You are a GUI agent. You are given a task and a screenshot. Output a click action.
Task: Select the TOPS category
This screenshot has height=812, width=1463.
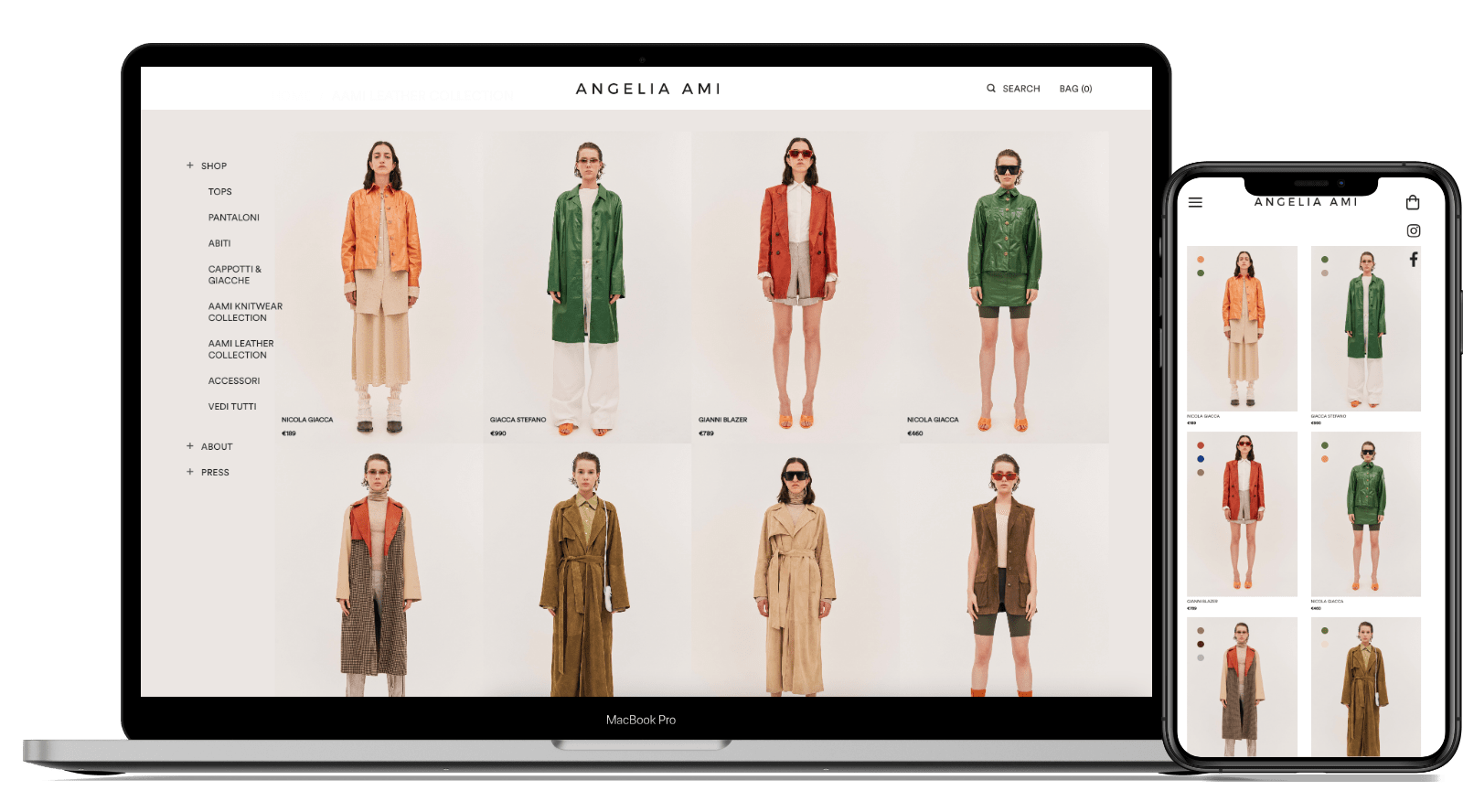[x=219, y=192]
